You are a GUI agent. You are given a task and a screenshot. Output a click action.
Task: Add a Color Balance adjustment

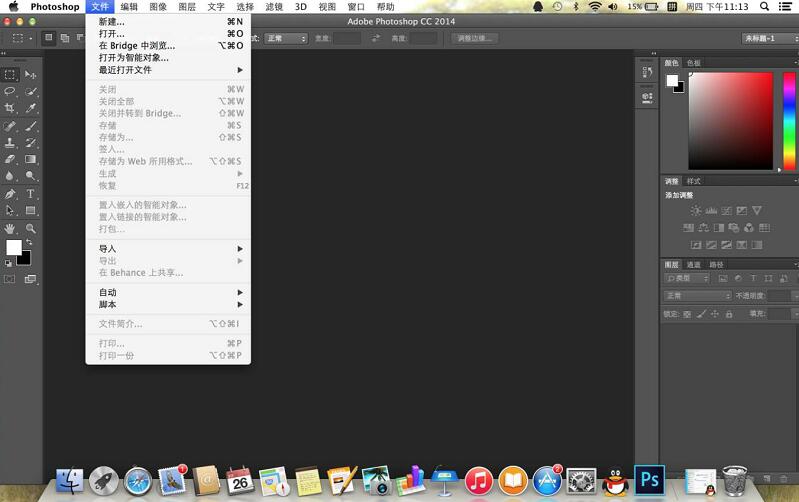(x=704, y=228)
